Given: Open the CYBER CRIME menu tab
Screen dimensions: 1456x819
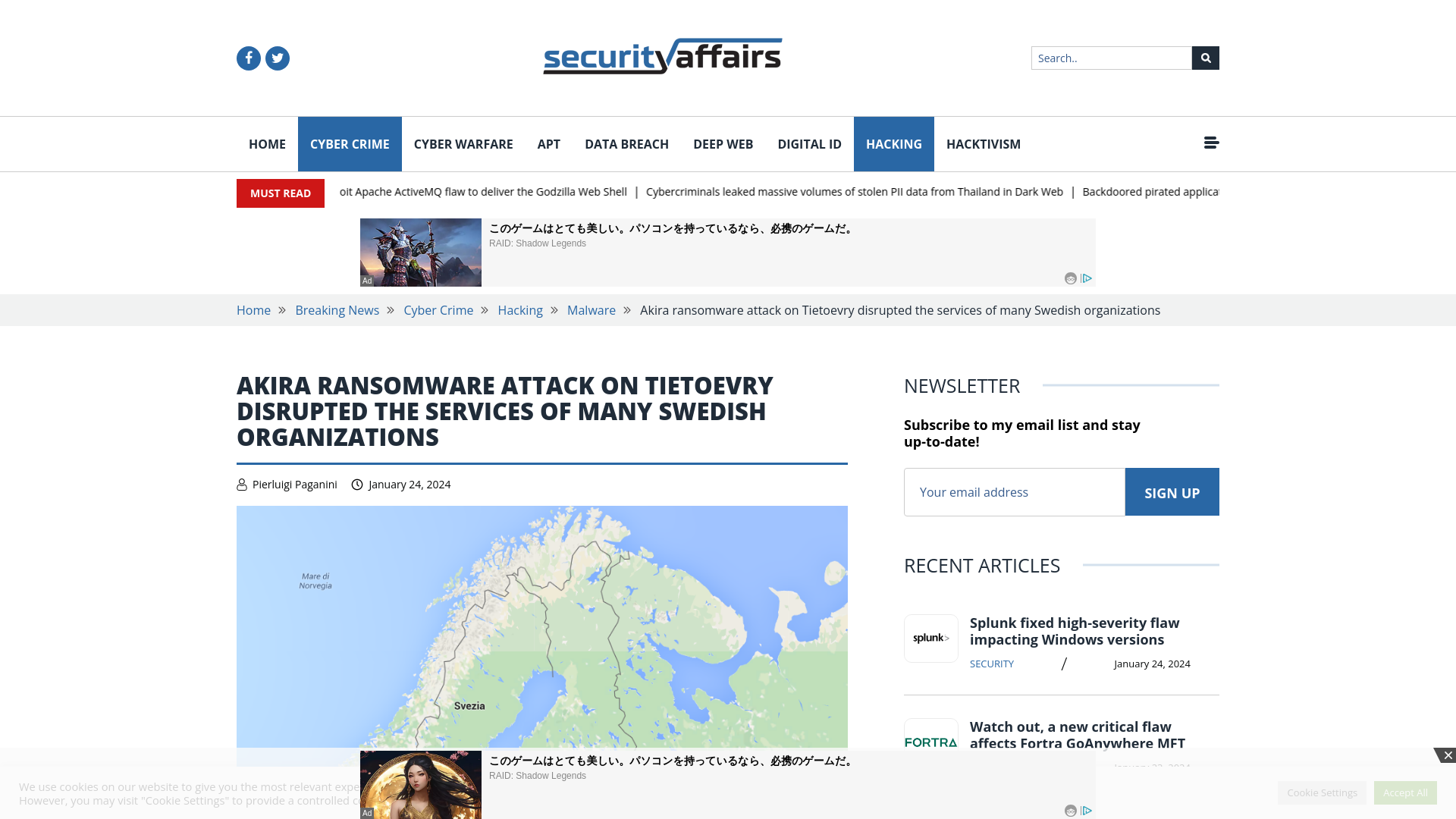Looking at the screenshot, I should [349, 143].
